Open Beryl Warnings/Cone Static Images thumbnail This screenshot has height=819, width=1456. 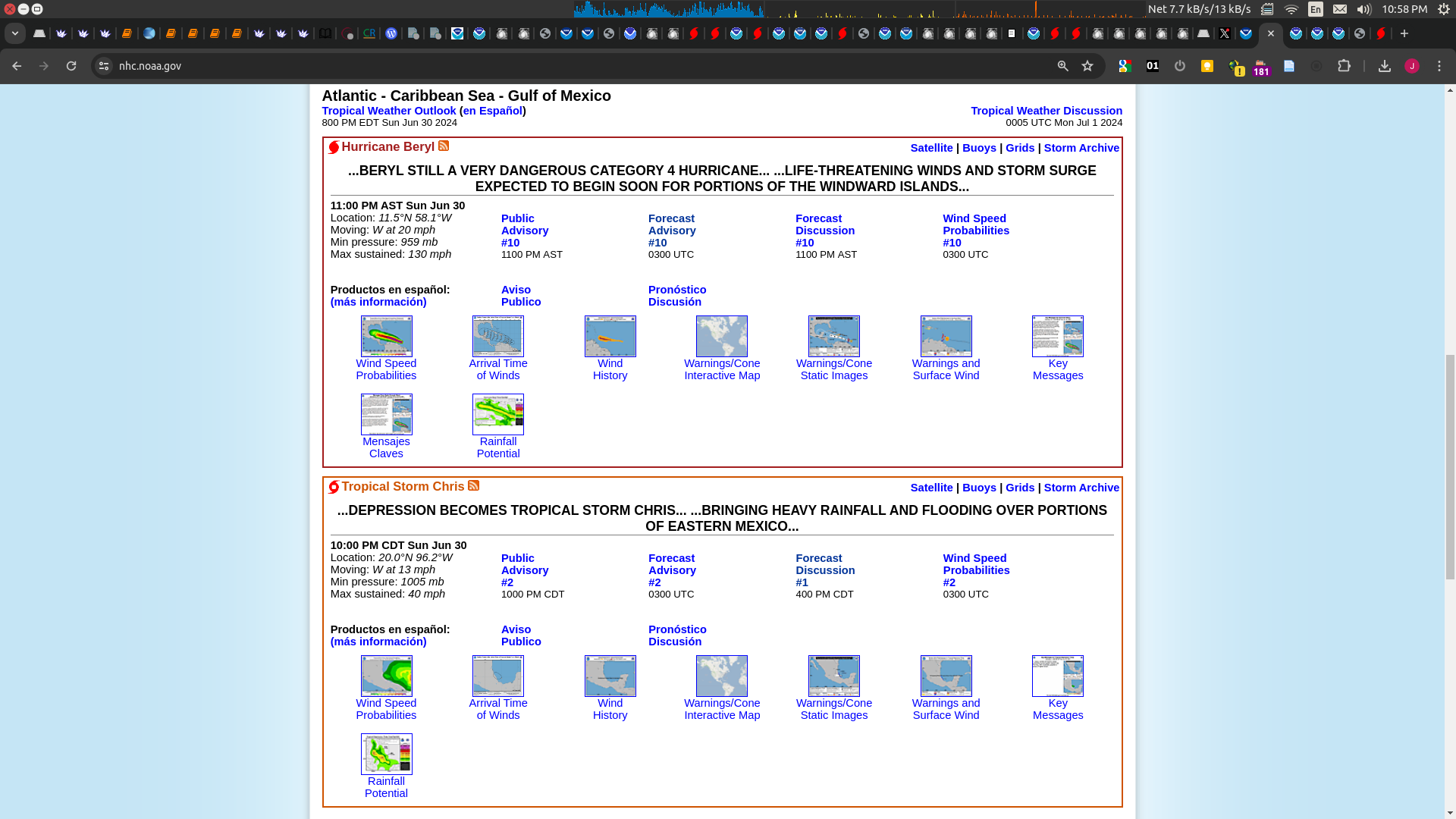coord(834,336)
